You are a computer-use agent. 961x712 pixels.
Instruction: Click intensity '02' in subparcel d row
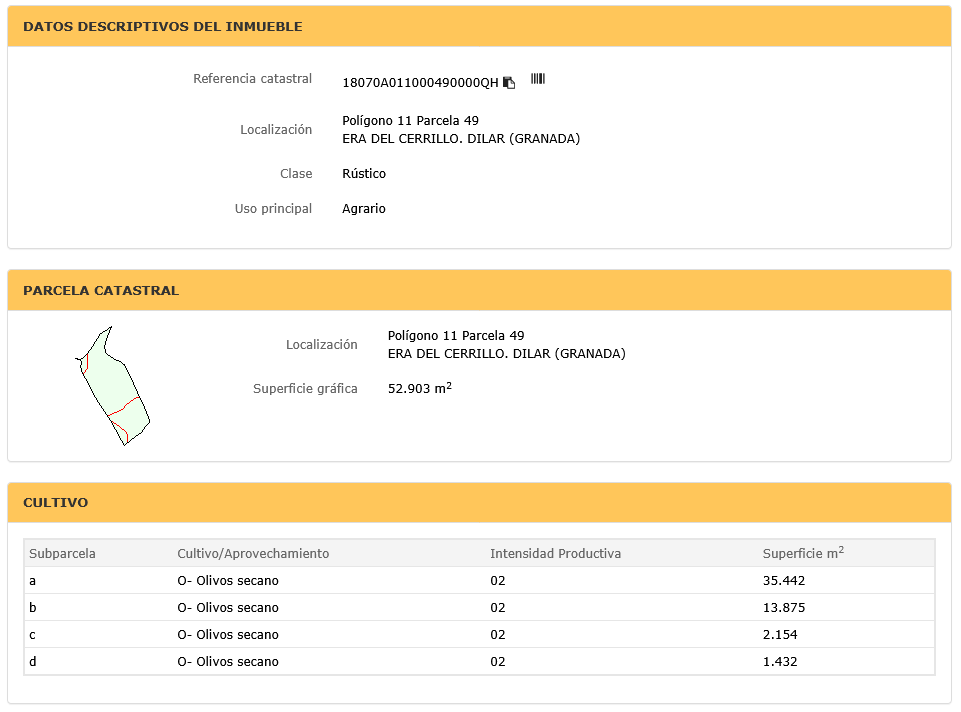(498, 661)
